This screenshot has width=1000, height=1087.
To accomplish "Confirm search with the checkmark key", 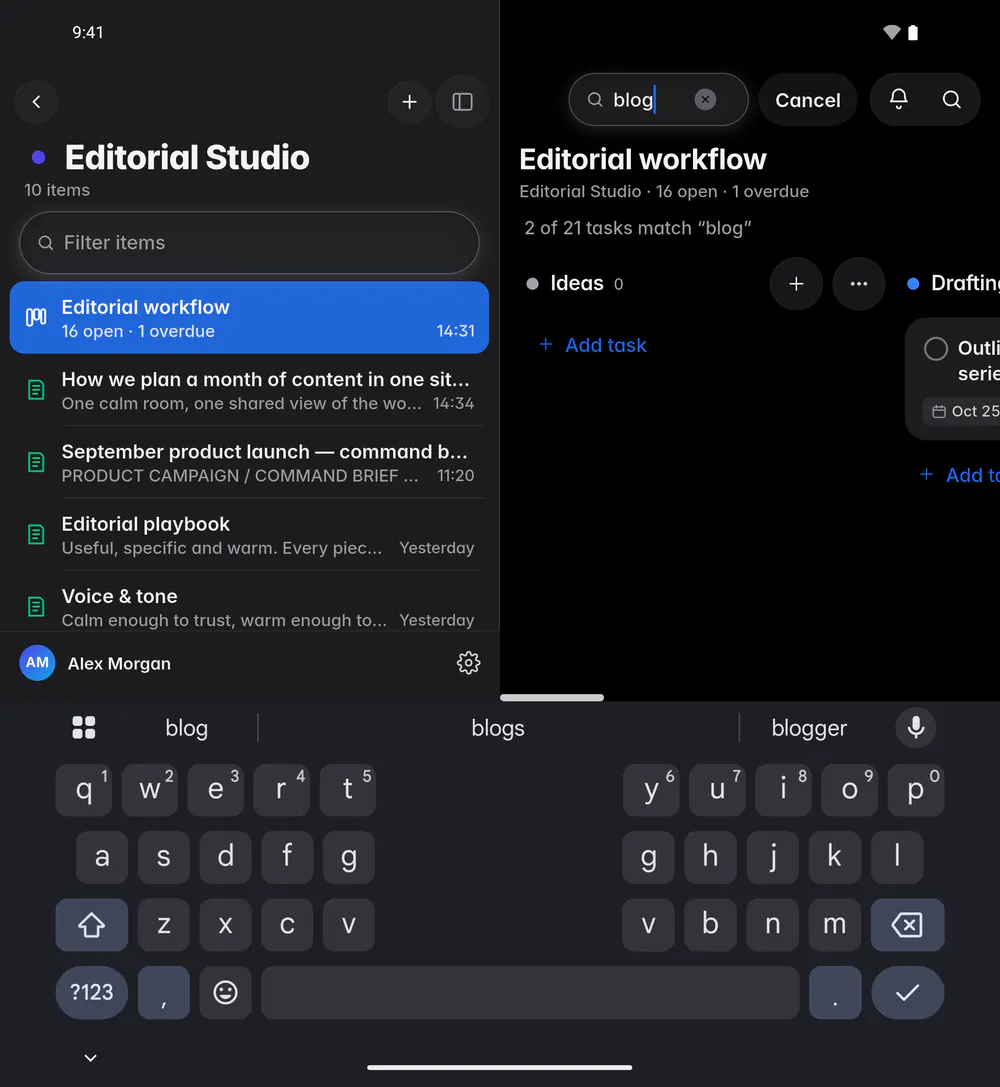I will click(x=907, y=992).
